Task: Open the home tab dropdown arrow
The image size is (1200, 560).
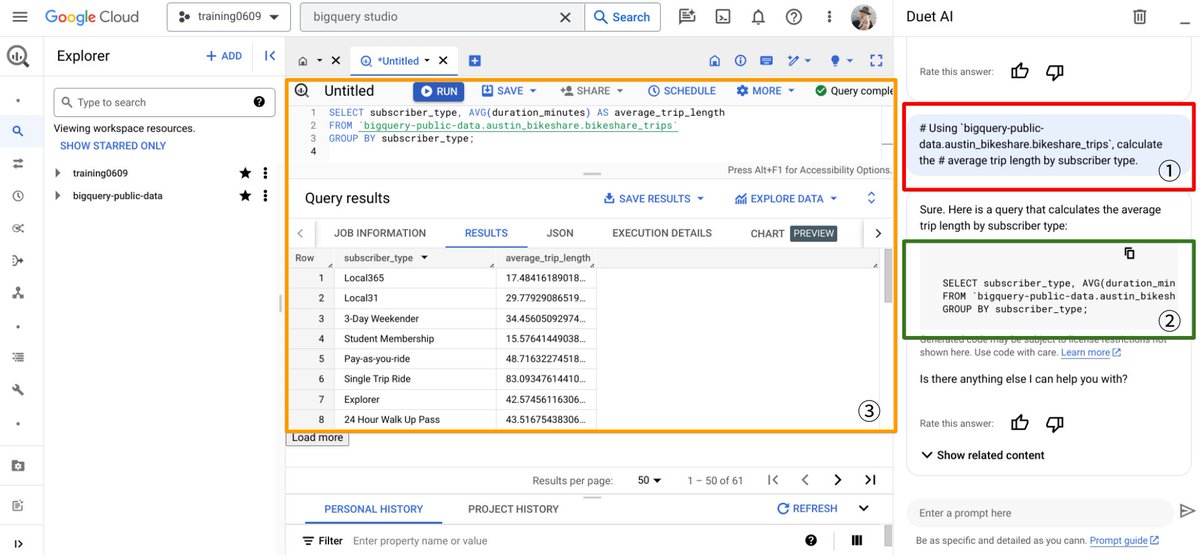Action: pos(318,61)
